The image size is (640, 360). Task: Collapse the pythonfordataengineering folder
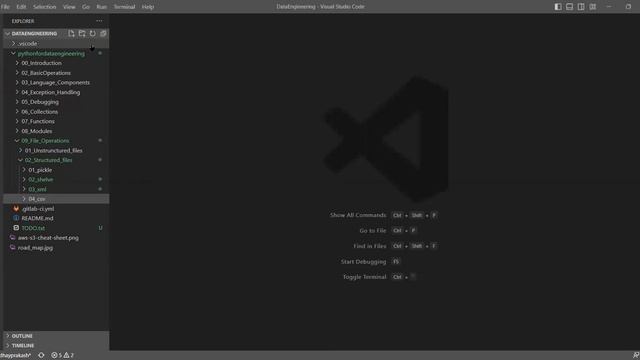[x=56, y=53]
